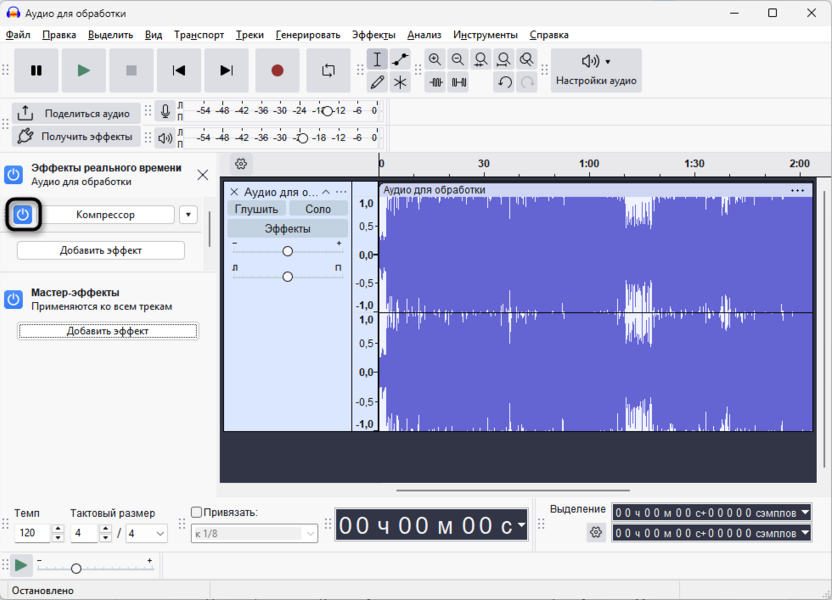Enable the Привязать checkbox
Viewport: 832px width, 600px height.
point(196,512)
